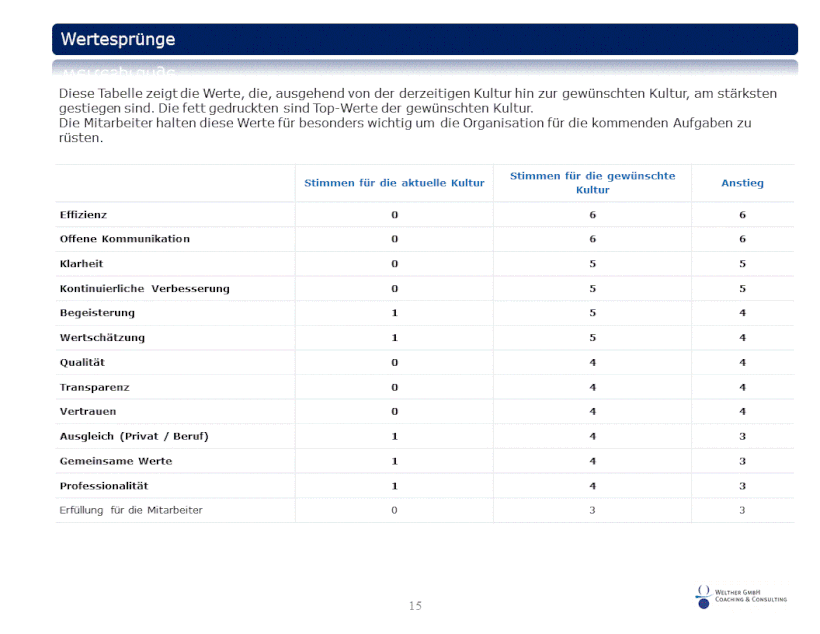
Task: Select the aktuelle Kultur value for Klarheit
Action: click(394, 264)
